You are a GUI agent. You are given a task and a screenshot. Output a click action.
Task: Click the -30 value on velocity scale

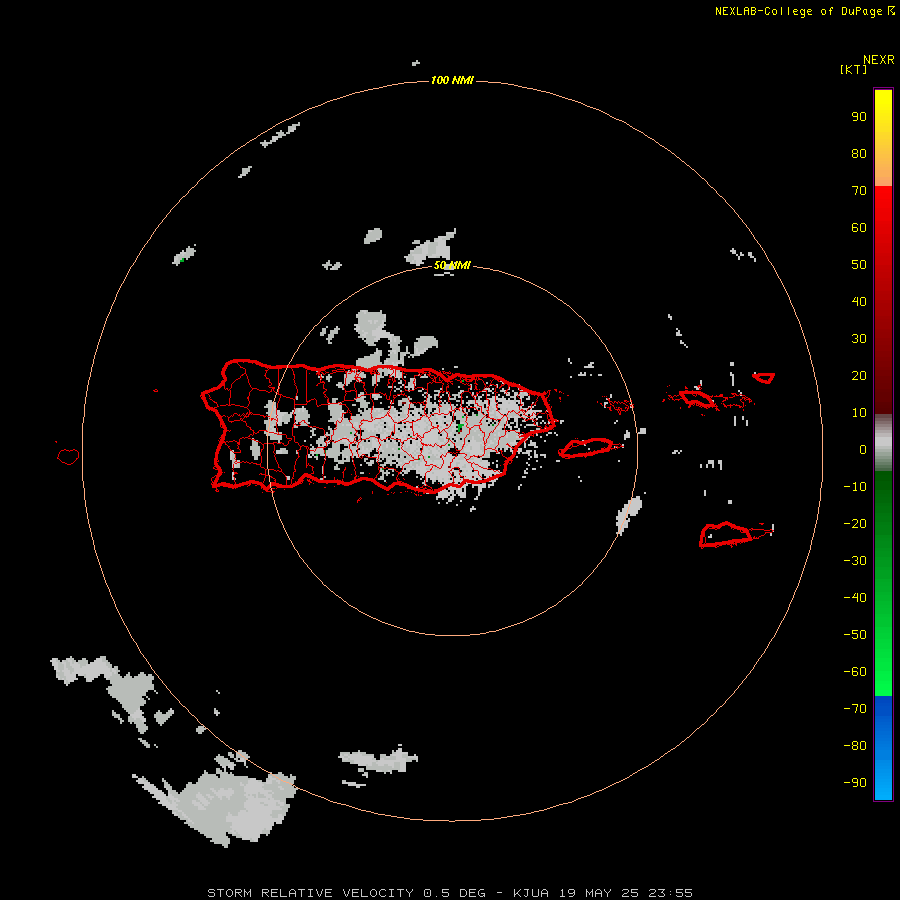[855, 561]
